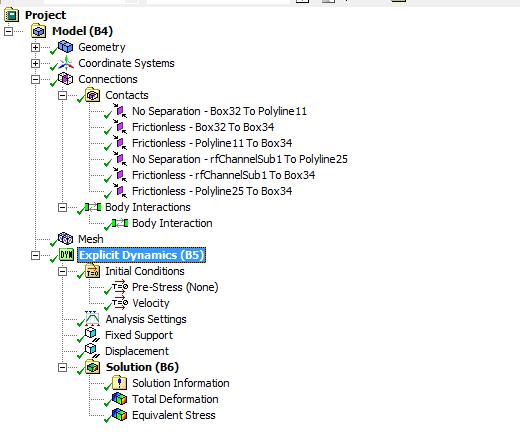Collapse the Solution (B6) branch
520x437 pixels.
[x=62, y=367]
